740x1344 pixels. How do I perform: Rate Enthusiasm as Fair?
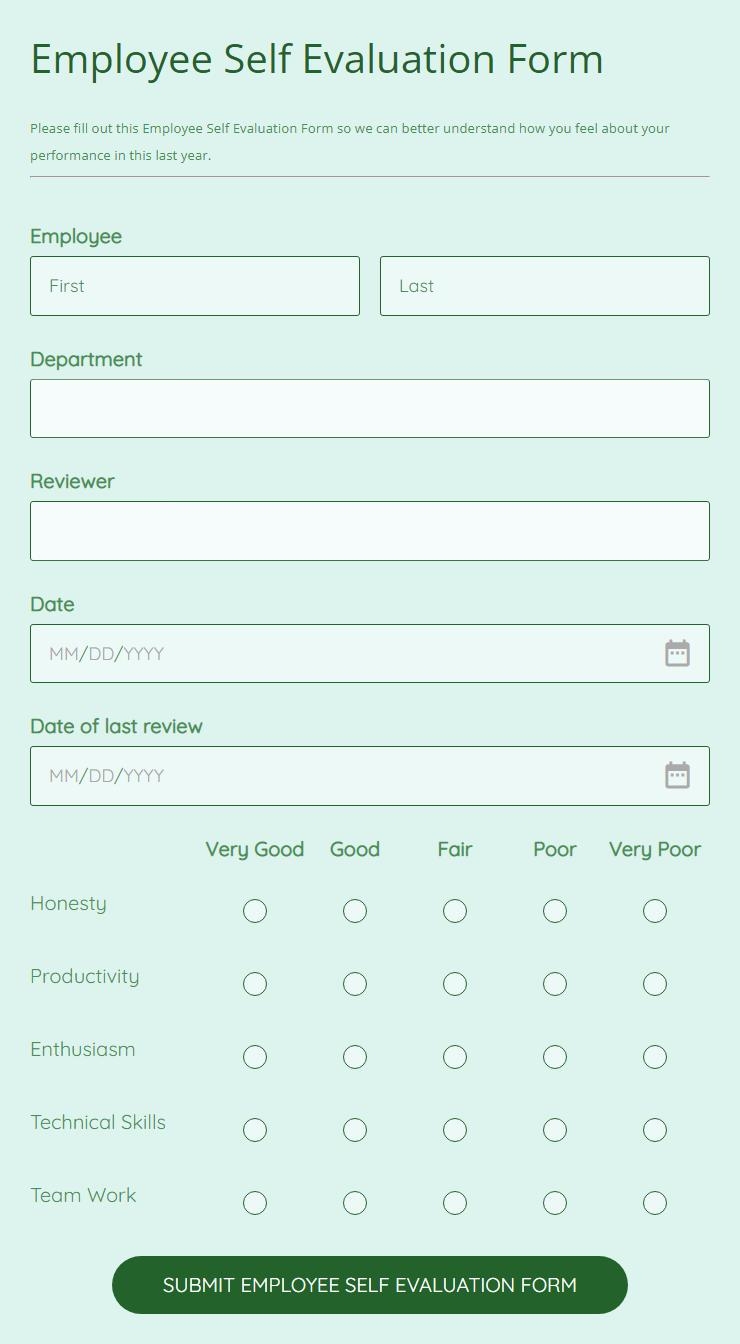455,1057
